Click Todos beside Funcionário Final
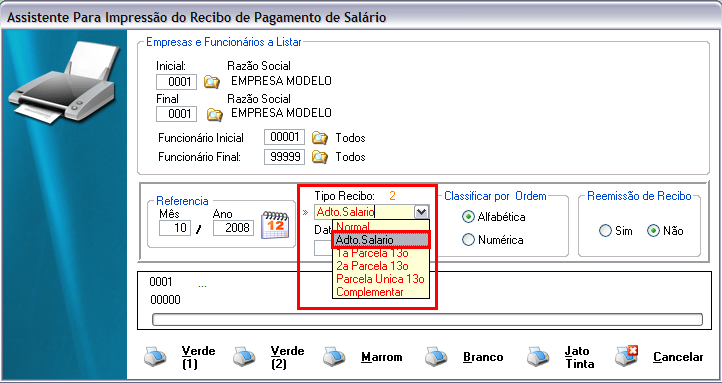722x383 pixels. [350, 157]
